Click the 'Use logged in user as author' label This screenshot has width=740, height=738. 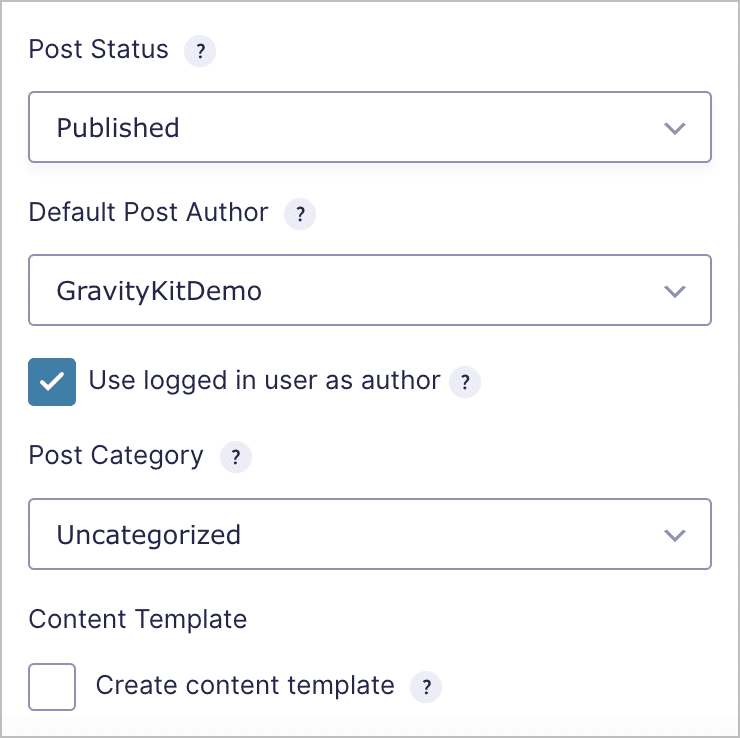(264, 380)
